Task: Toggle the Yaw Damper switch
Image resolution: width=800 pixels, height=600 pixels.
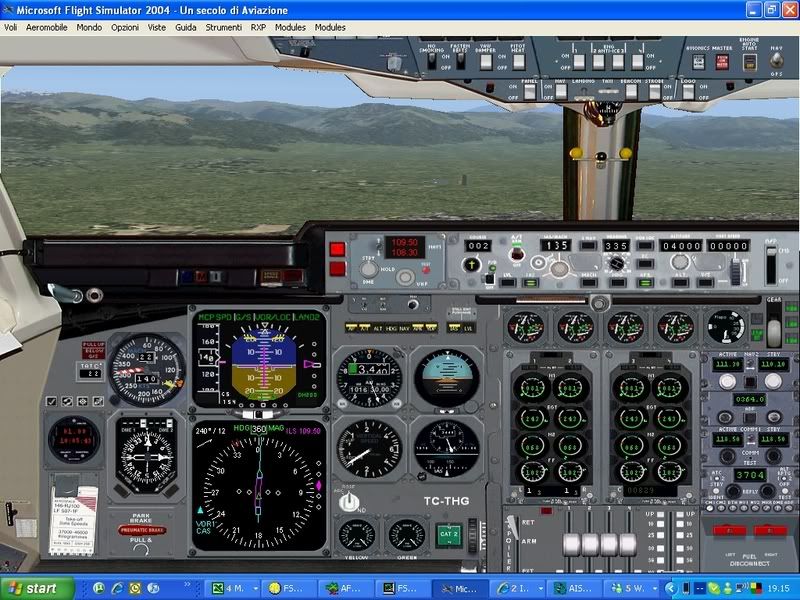Action: click(486, 62)
